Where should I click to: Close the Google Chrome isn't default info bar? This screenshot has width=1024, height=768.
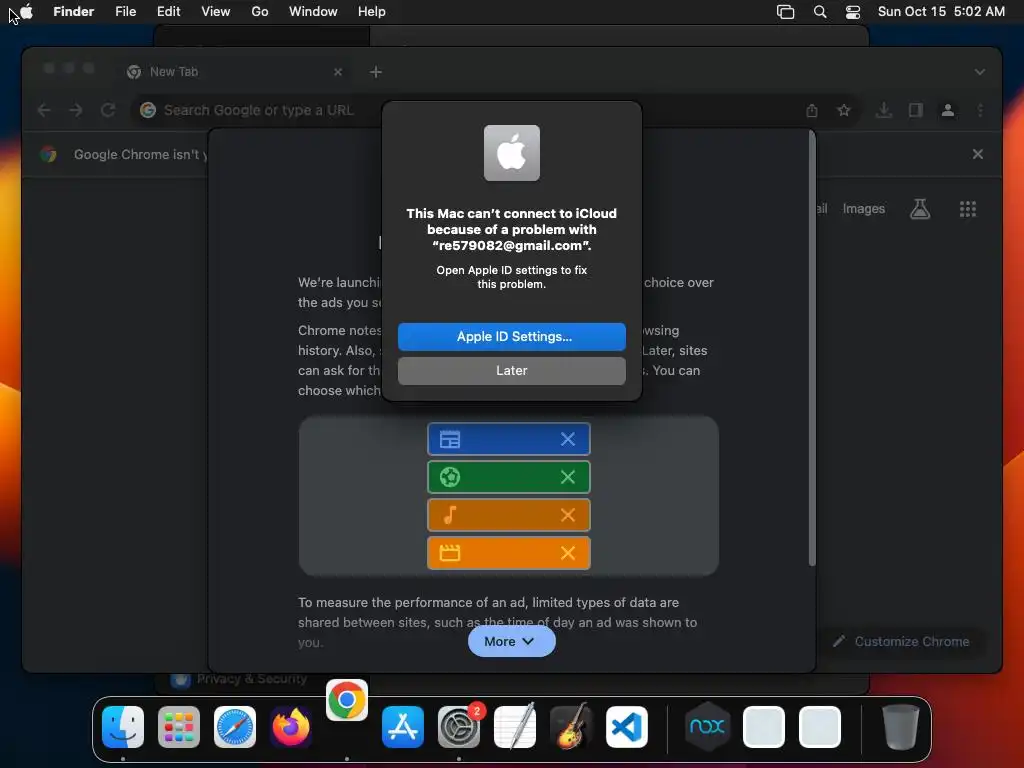pos(978,154)
